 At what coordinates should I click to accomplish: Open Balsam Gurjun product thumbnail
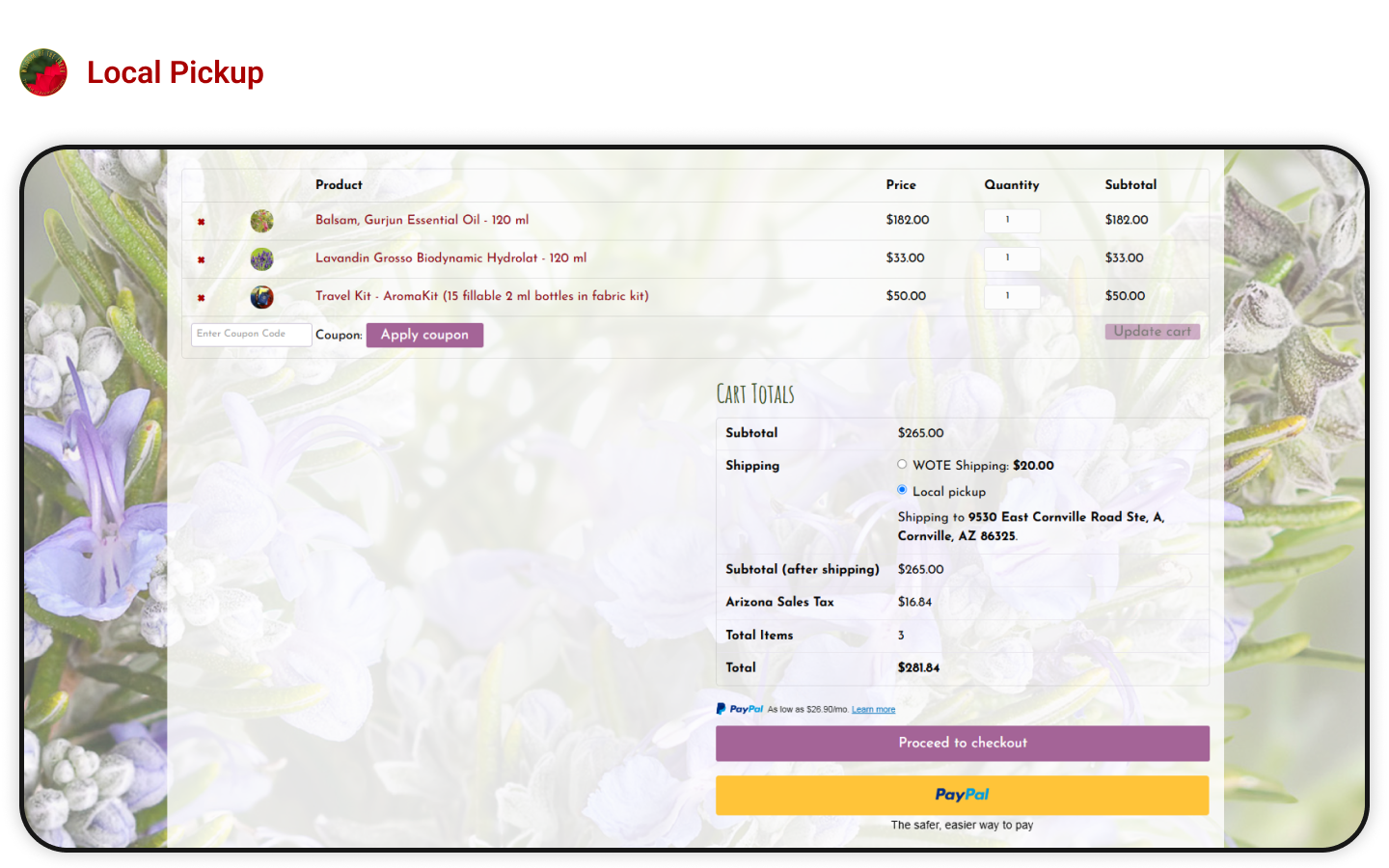coord(261,221)
